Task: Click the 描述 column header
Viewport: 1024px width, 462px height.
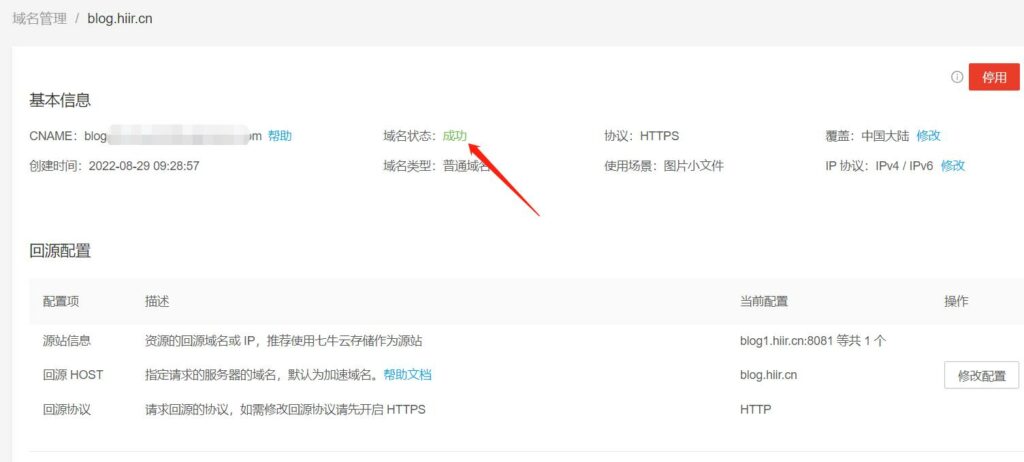Action: pyautogui.click(x=157, y=301)
